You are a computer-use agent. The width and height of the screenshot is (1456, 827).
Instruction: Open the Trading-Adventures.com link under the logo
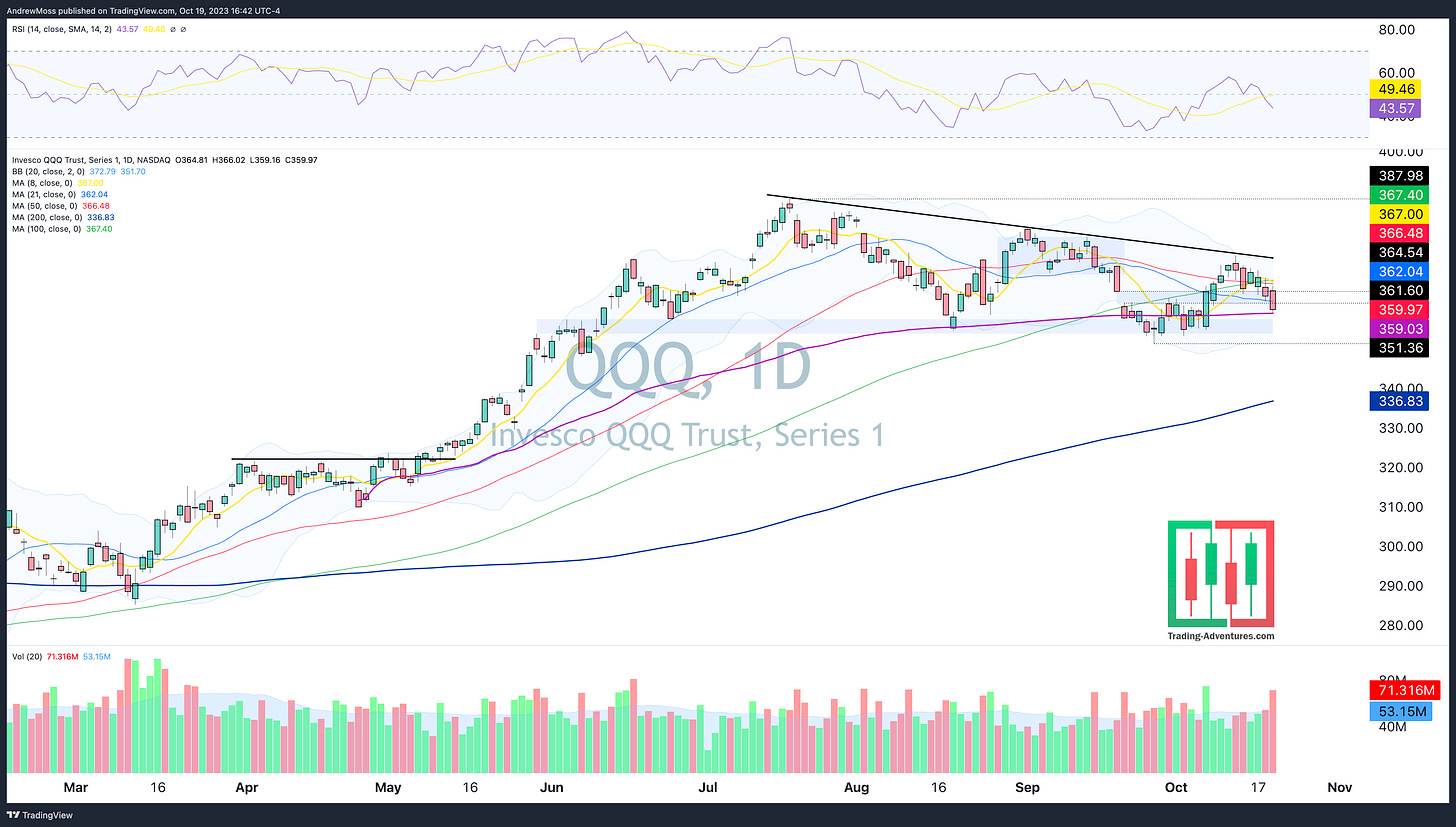(1221, 636)
